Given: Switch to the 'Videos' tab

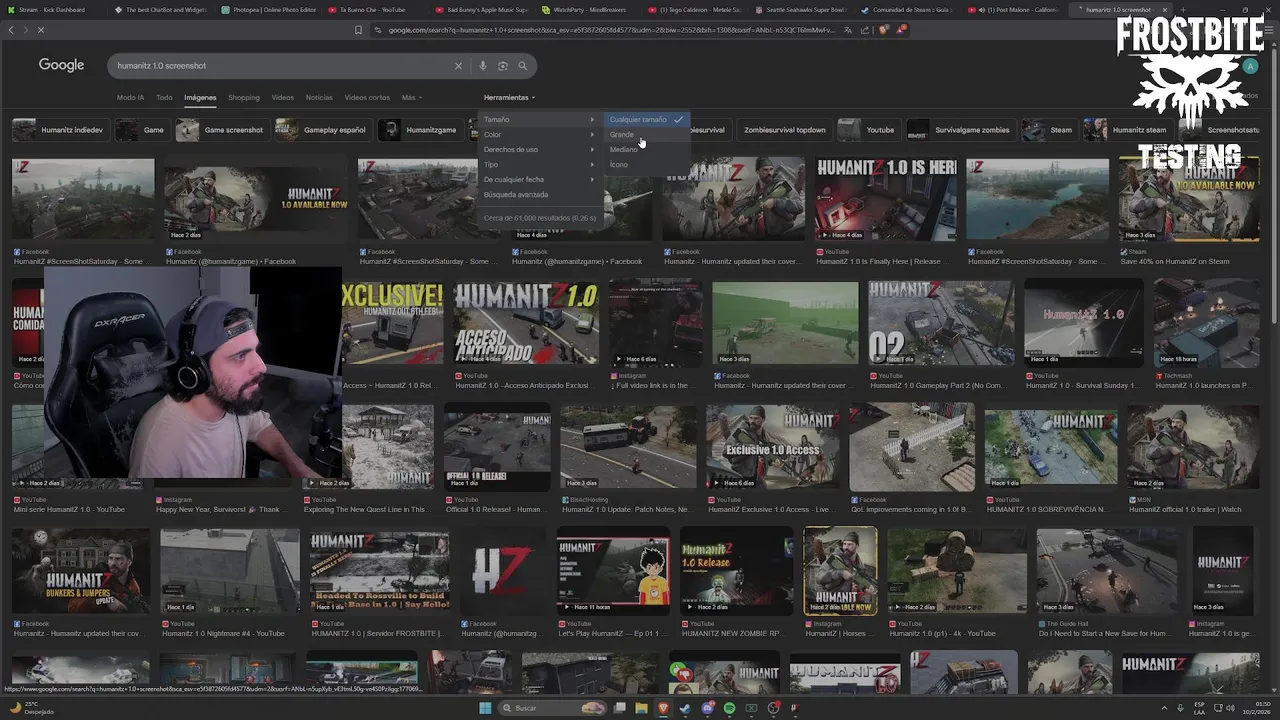Looking at the screenshot, I should click(283, 97).
